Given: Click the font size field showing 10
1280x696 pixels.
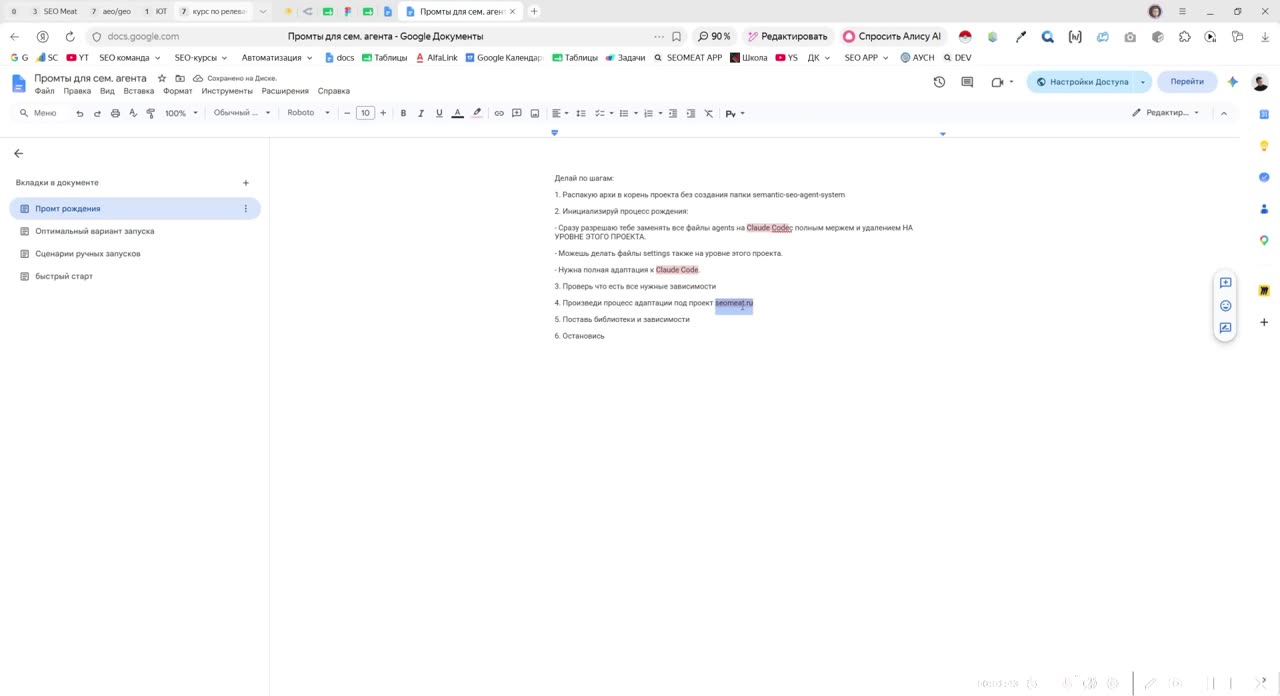Looking at the screenshot, I should pos(365,113).
